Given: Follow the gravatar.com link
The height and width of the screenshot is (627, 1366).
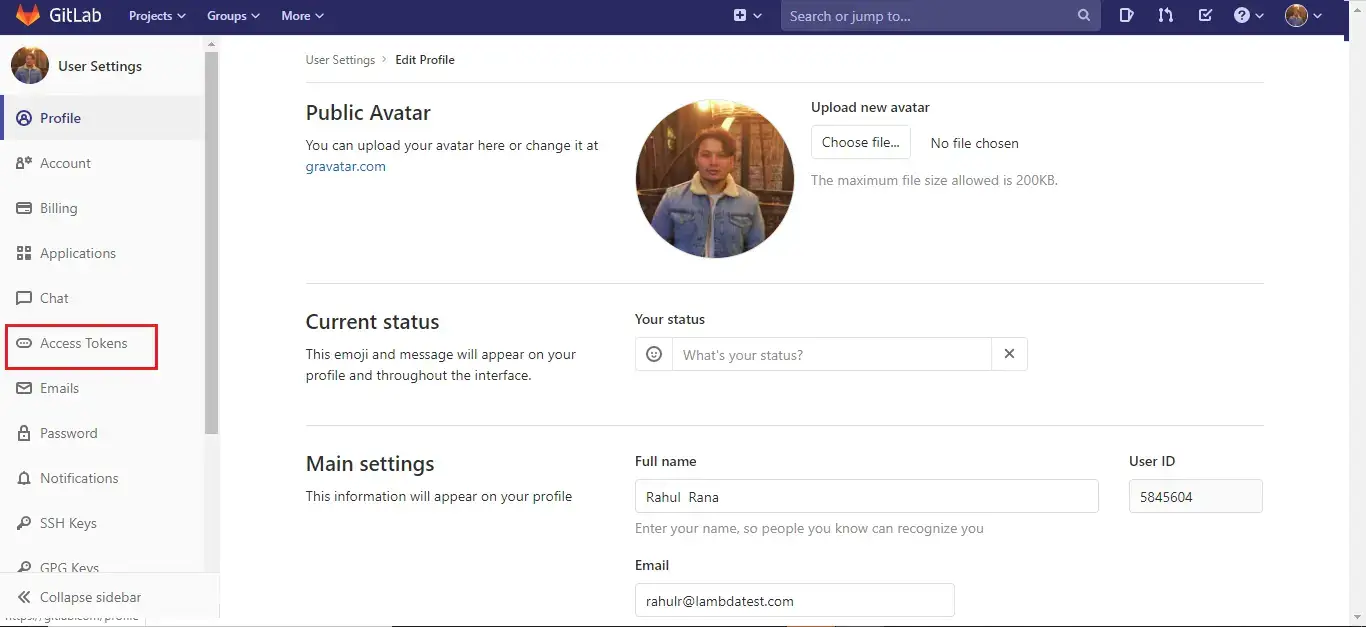Looking at the screenshot, I should [x=345, y=166].
